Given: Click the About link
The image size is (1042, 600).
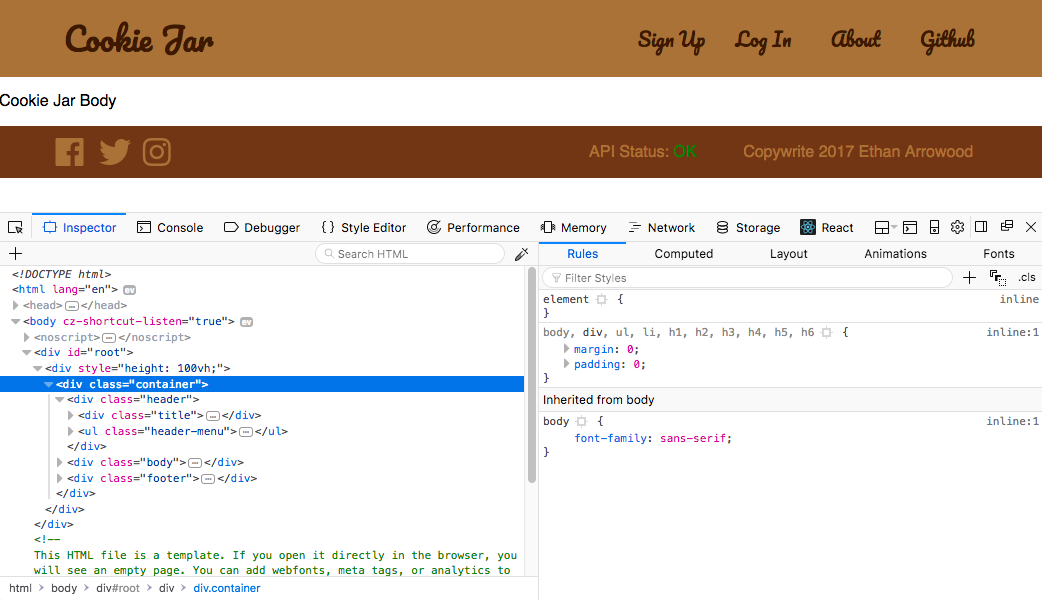Looking at the screenshot, I should coord(856,39).
